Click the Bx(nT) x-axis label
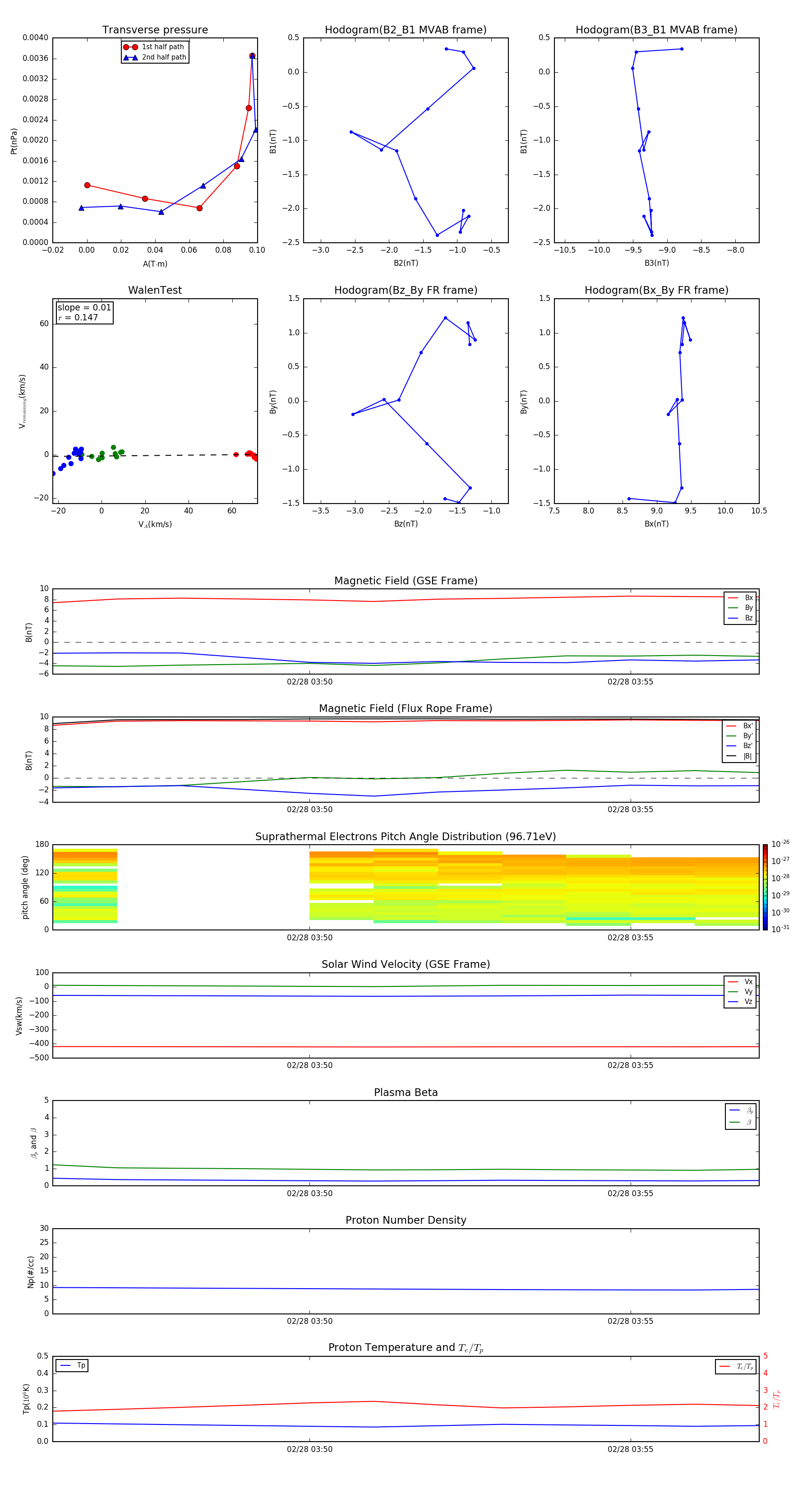Viewport: 812px width, 1489px height. (656, 524)
